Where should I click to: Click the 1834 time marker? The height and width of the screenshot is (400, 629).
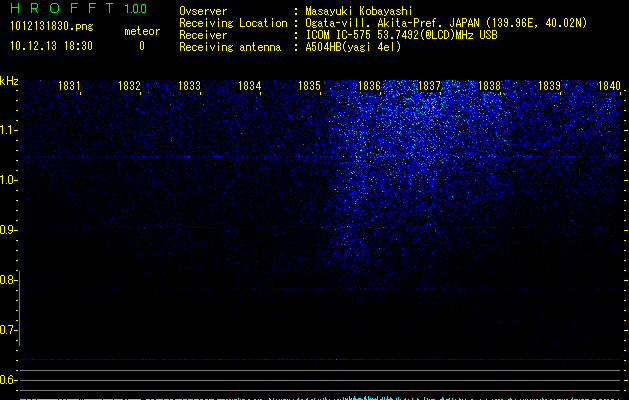point(250,86)
